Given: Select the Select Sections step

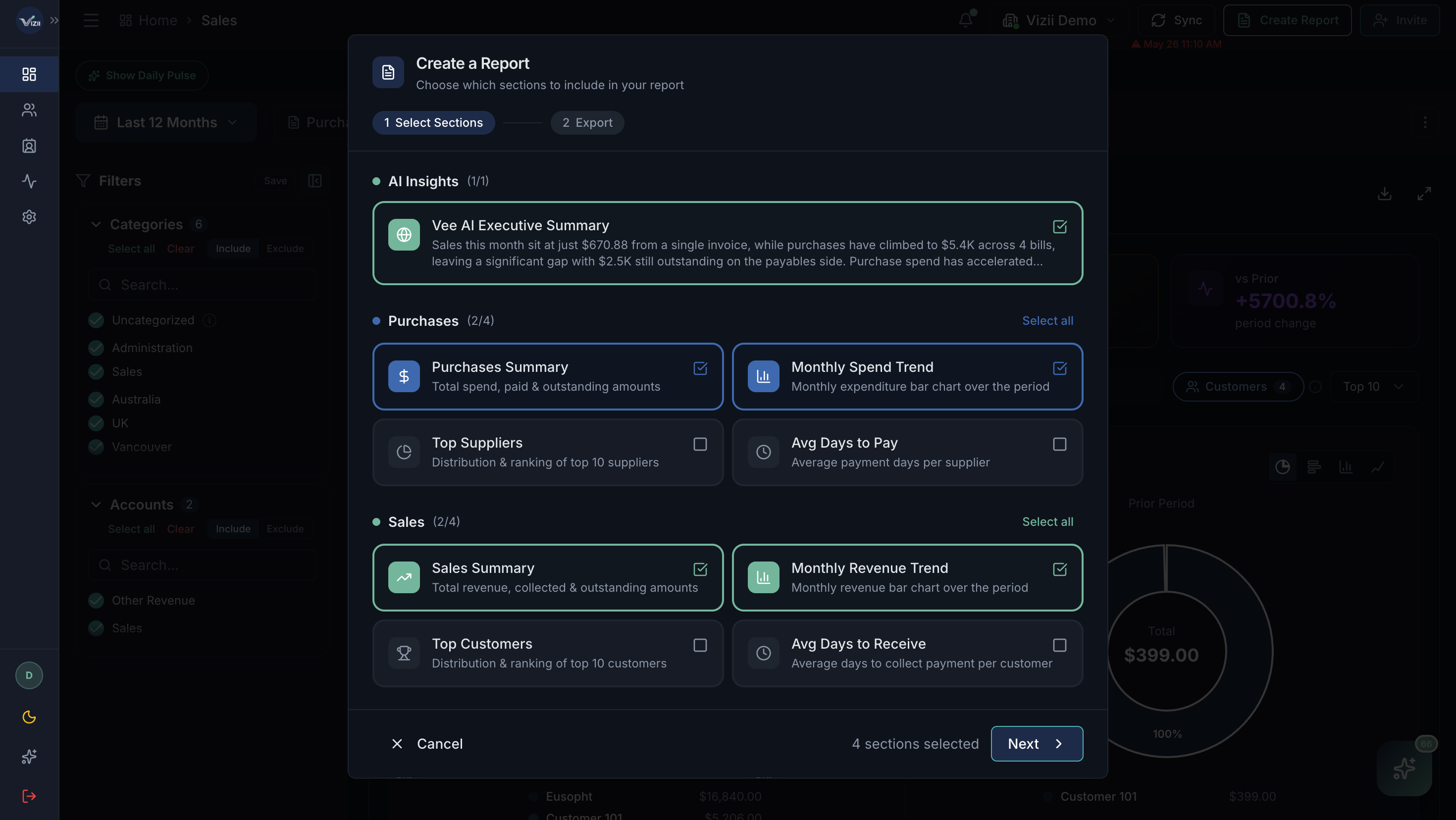Looking at the screenshot, I should click(433, 123).
